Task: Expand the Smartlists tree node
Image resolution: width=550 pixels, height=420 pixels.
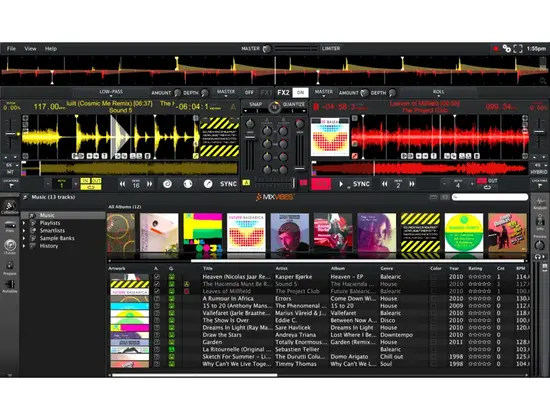Action: 24,231
